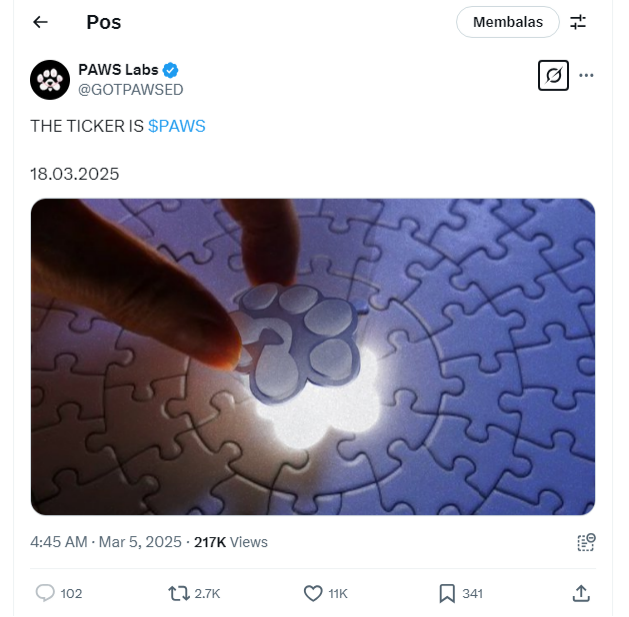The height and width of the screenshot is (617, 629).
Task: Click the share upload icon
Action: point(581,593)
